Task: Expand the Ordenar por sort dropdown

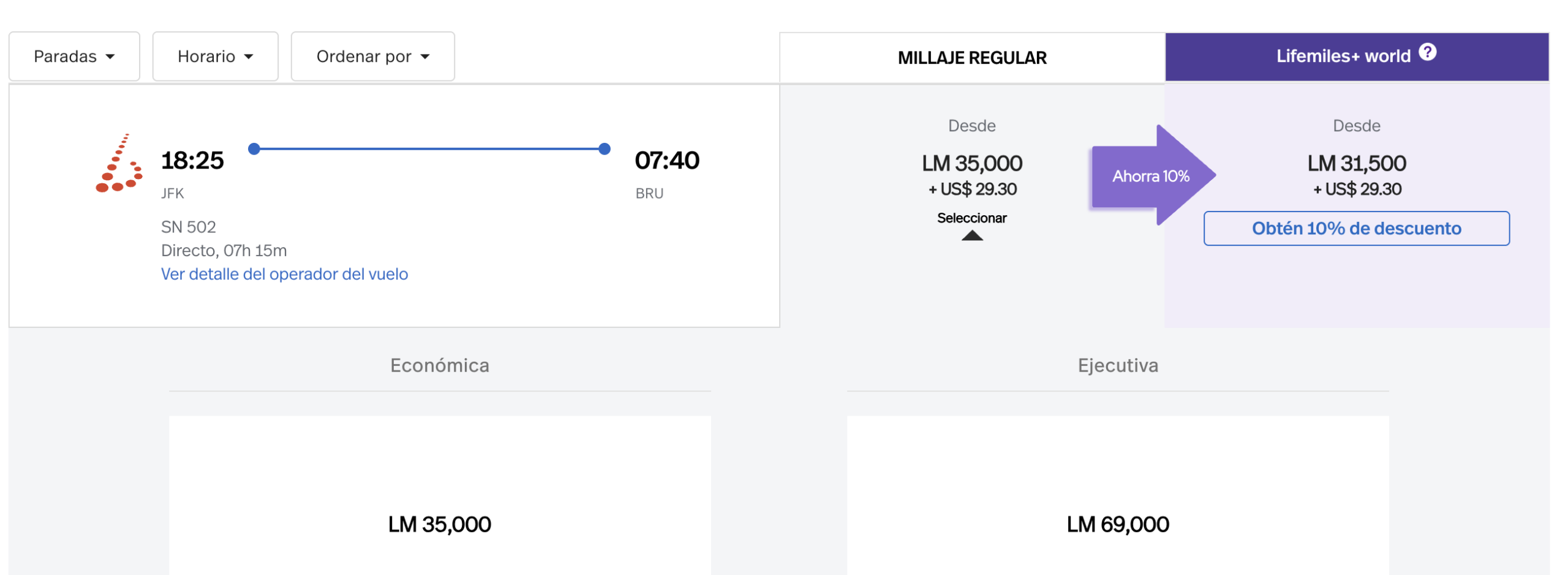Action: click(x=372, y=56)
